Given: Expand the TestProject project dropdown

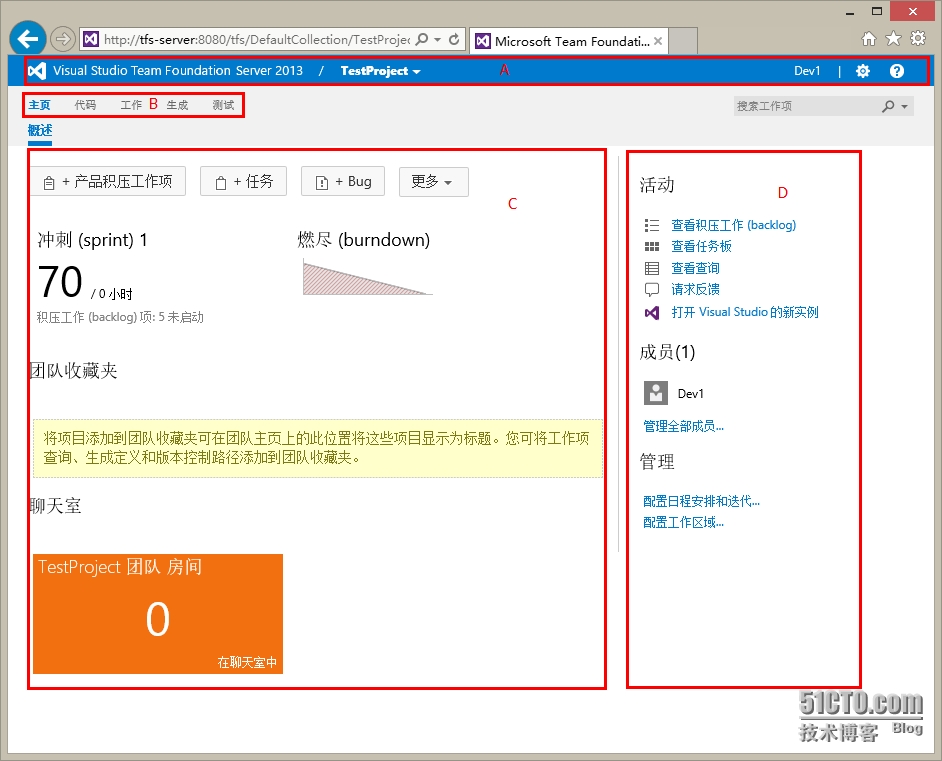Looking at the screenshot, I should pyautogui.click(x=380, y=71).
